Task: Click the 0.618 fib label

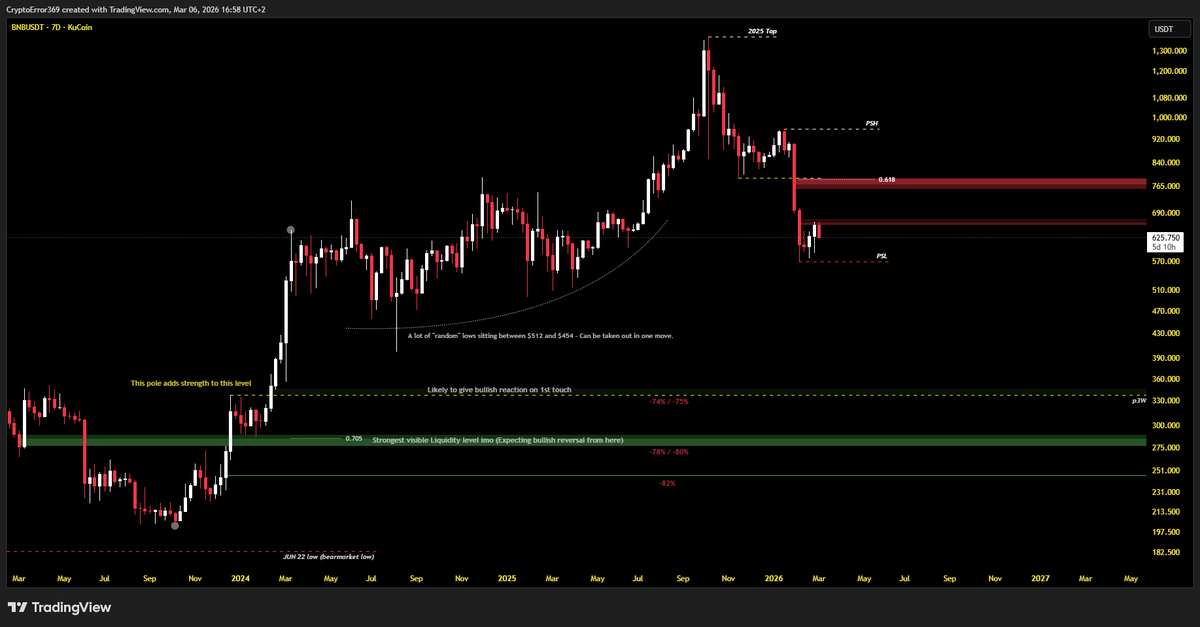Action: (886, 179)
